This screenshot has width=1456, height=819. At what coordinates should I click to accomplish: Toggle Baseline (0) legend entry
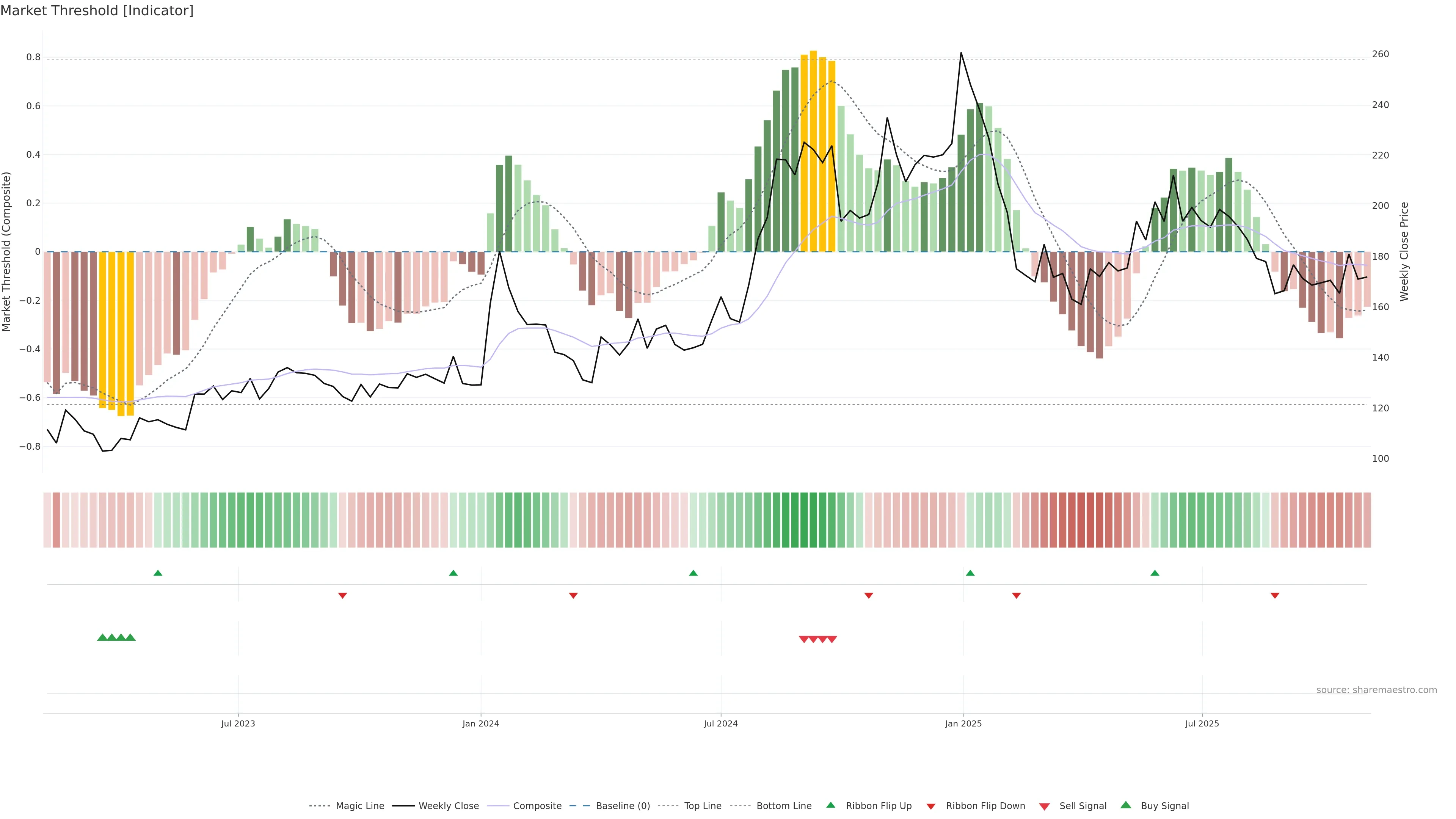tap(623, 806)
